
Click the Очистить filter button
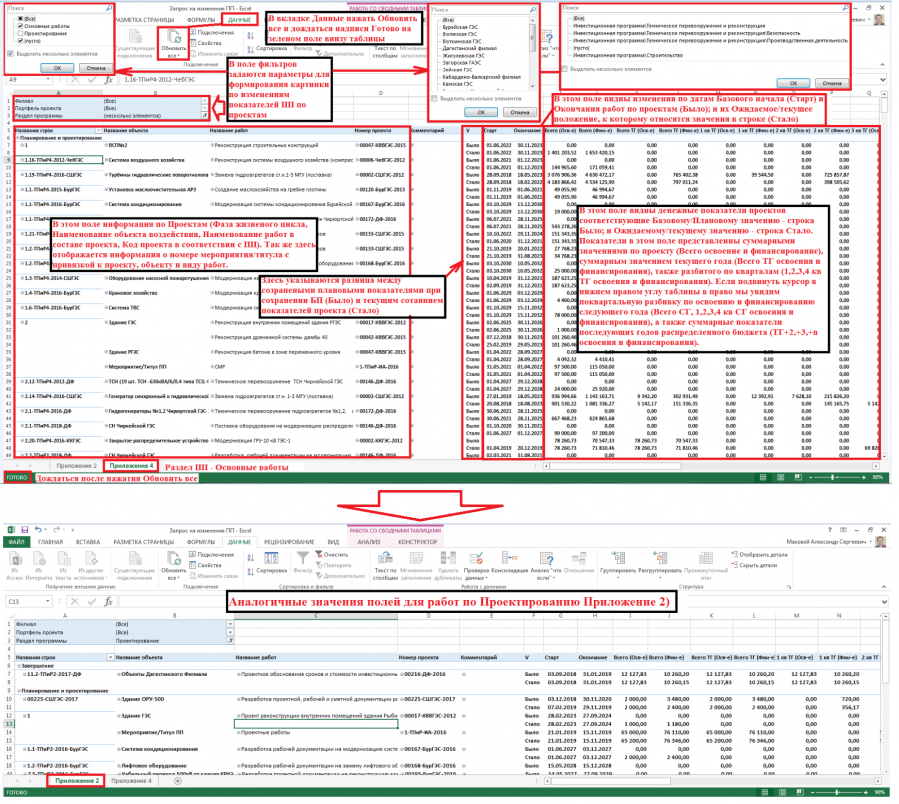pos(331,555)
